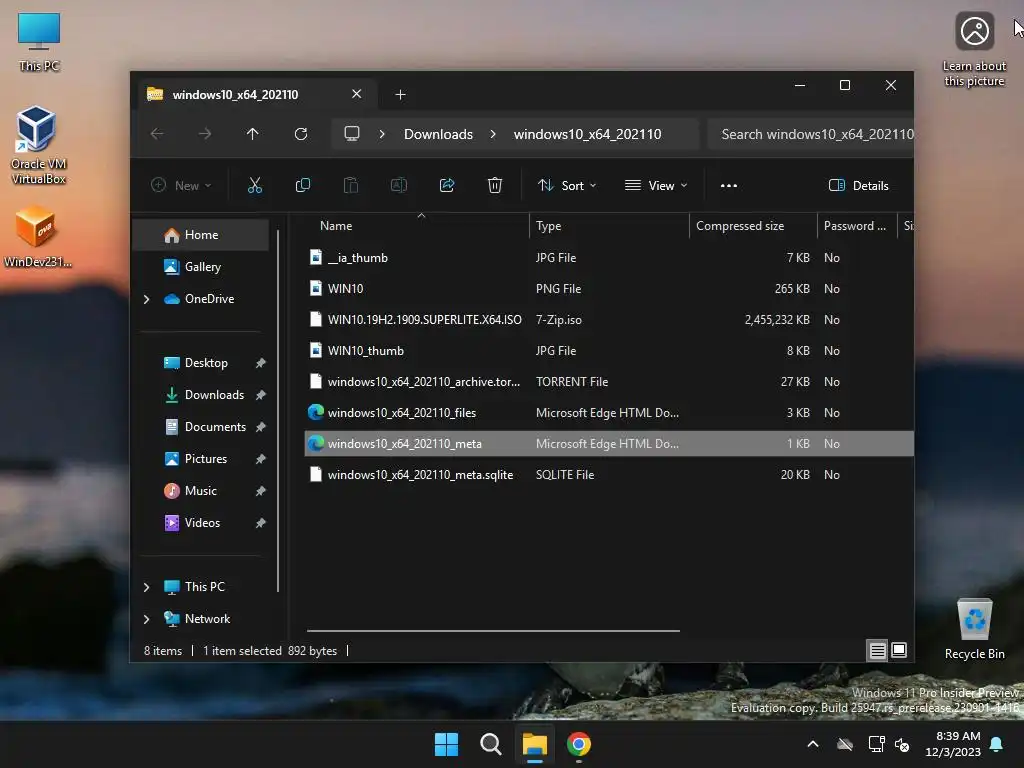Select the WinDev231 desktop icon

tap(37, 236)
